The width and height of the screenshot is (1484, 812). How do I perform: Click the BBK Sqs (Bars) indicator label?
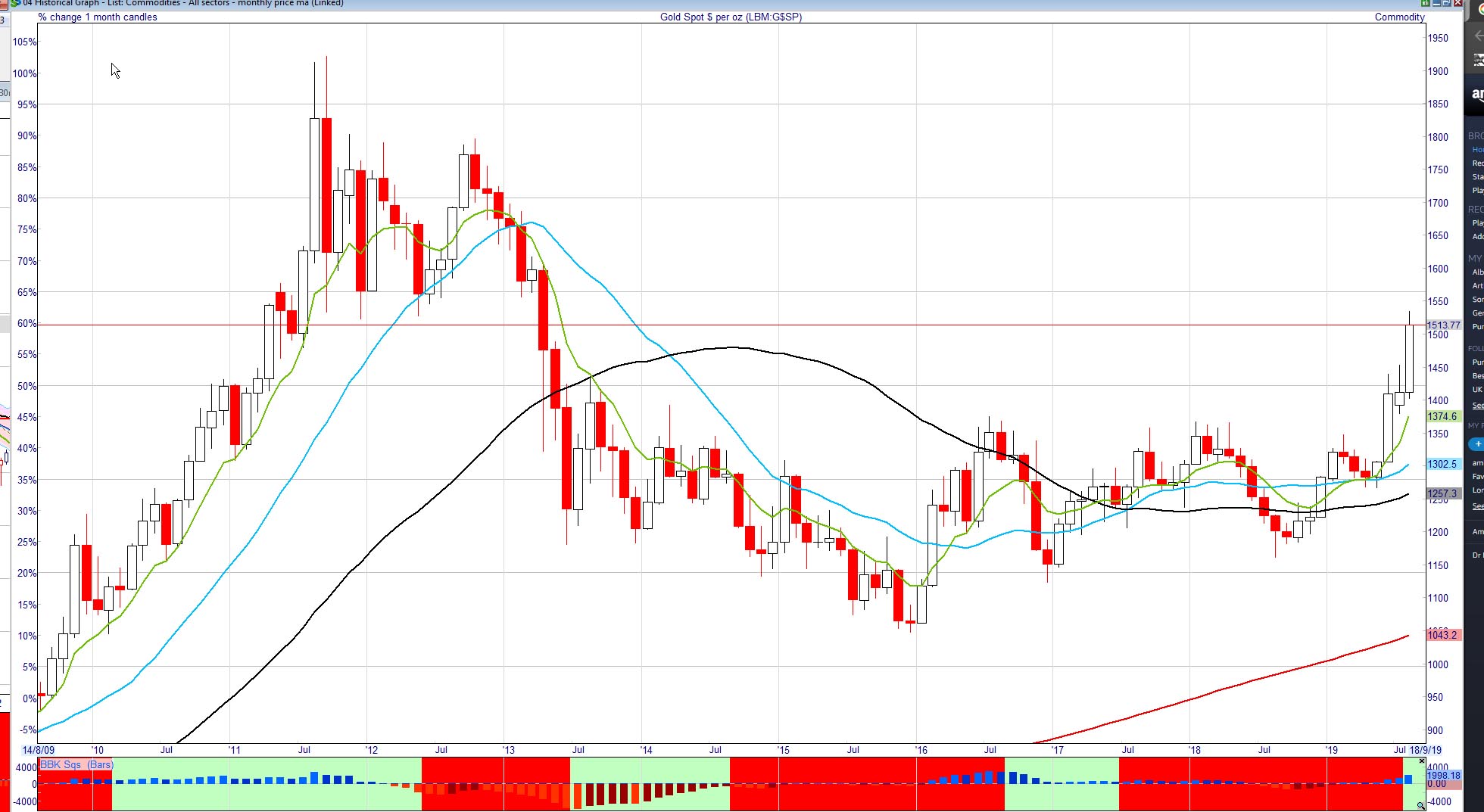(x=76, y=764)
